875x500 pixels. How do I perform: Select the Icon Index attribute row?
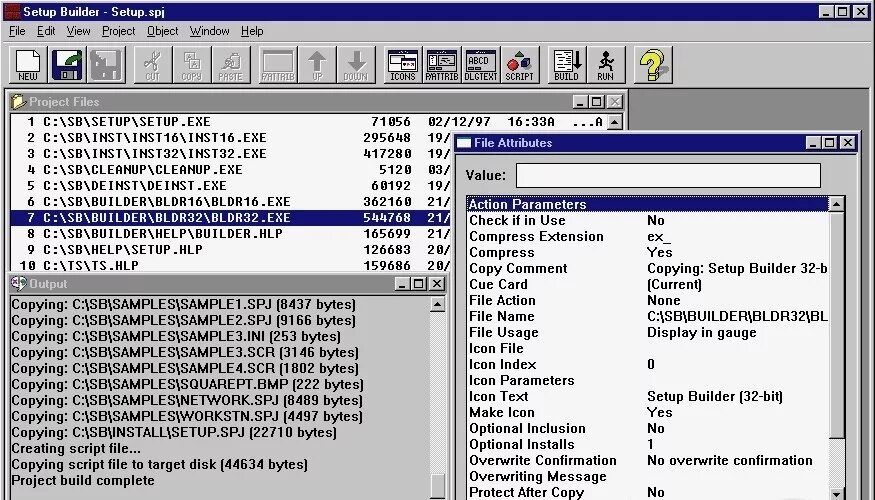coord(648,364)
